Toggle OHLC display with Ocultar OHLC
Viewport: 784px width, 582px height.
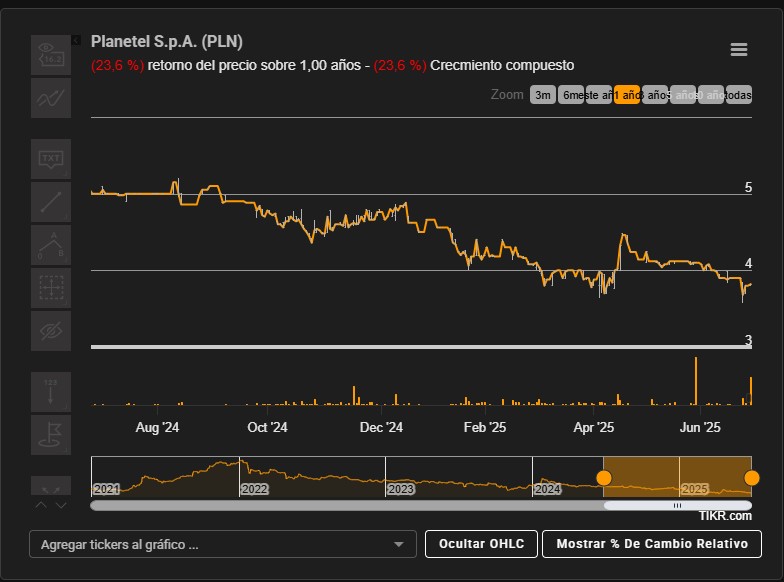pyautogui.click(x=481, y=544)
